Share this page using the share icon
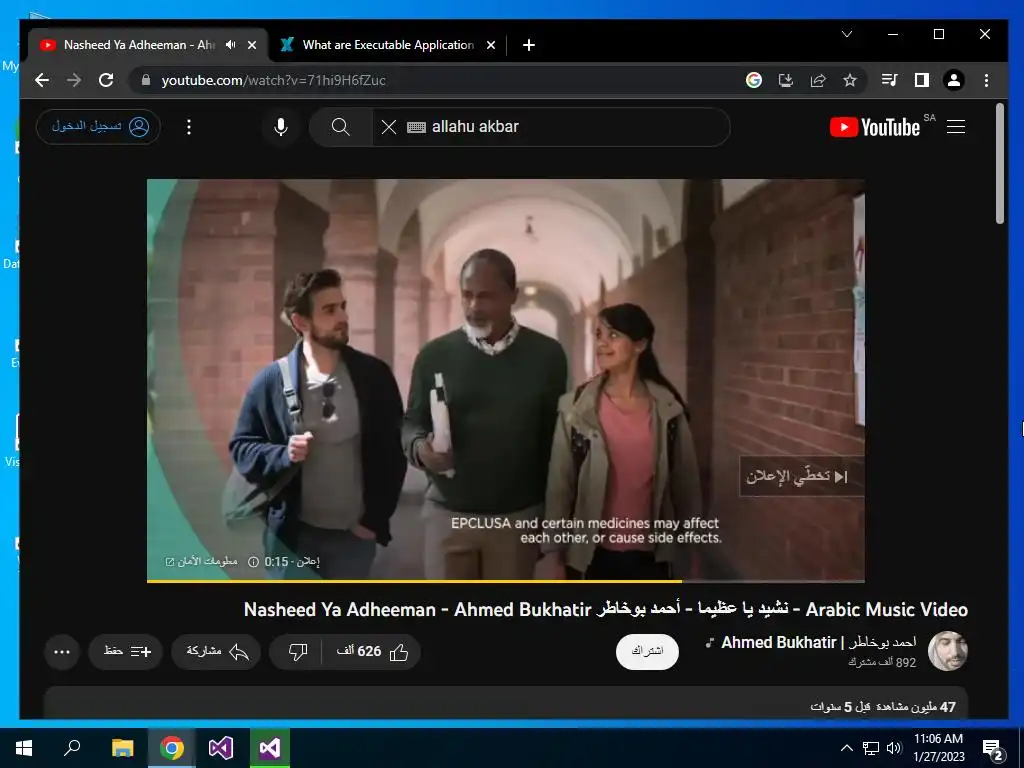 click(x=818, y=80)
